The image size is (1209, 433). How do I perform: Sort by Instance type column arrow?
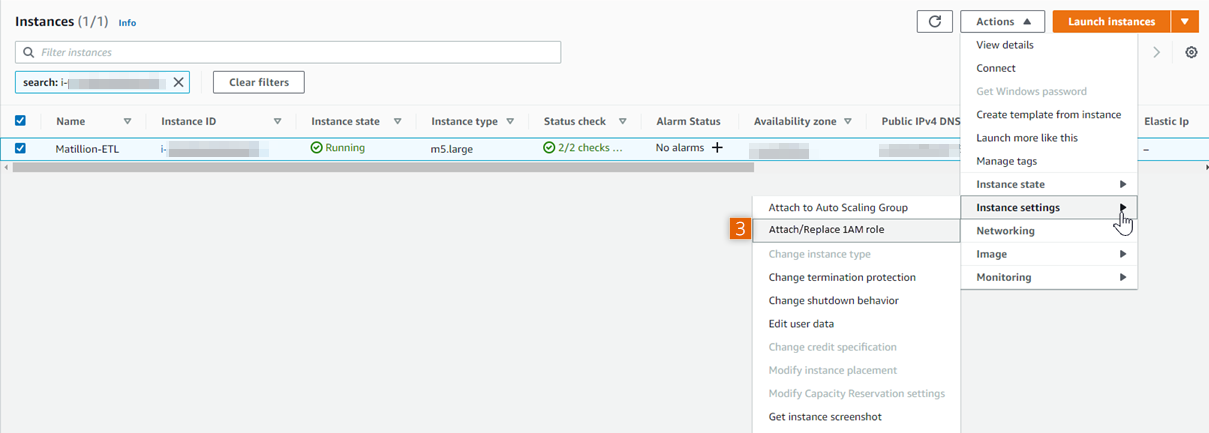[x=510, y=121]
